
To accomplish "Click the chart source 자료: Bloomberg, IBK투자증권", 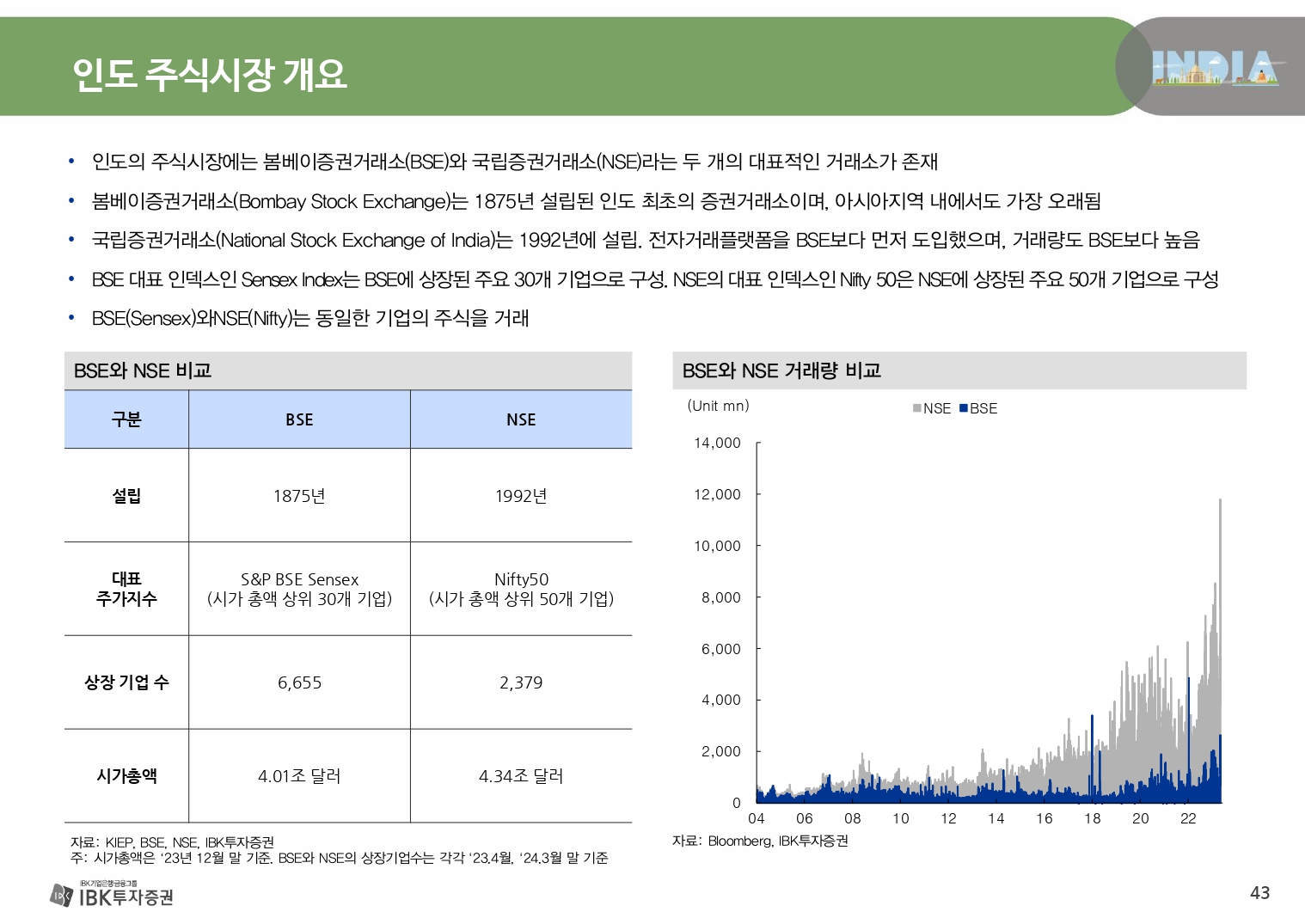I will click(x=760, y=841).
